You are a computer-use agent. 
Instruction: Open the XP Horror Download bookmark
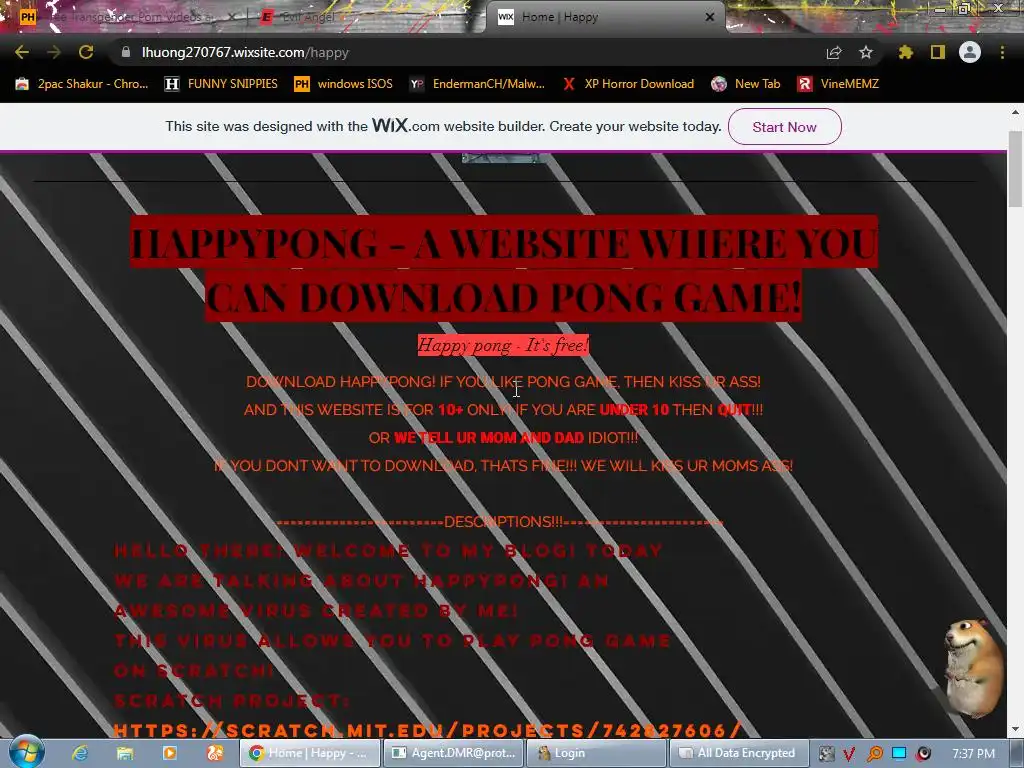point(628,84)
